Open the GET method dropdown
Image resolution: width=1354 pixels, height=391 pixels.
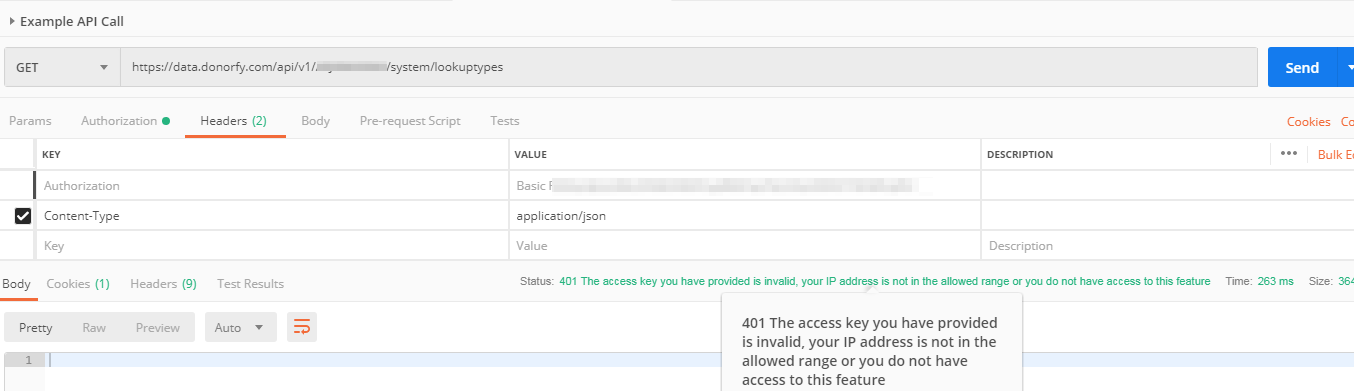coord(62,67)
